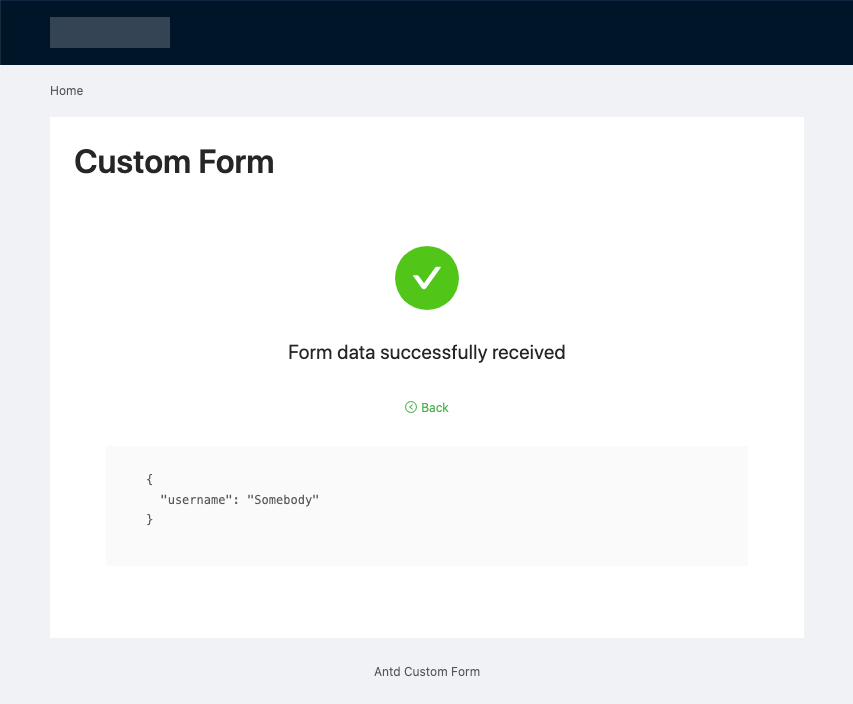The width and height of the screenshot is (853, 704).
Task: Select the logo in the top navigation bar
Action: click(x=110, y=32)
